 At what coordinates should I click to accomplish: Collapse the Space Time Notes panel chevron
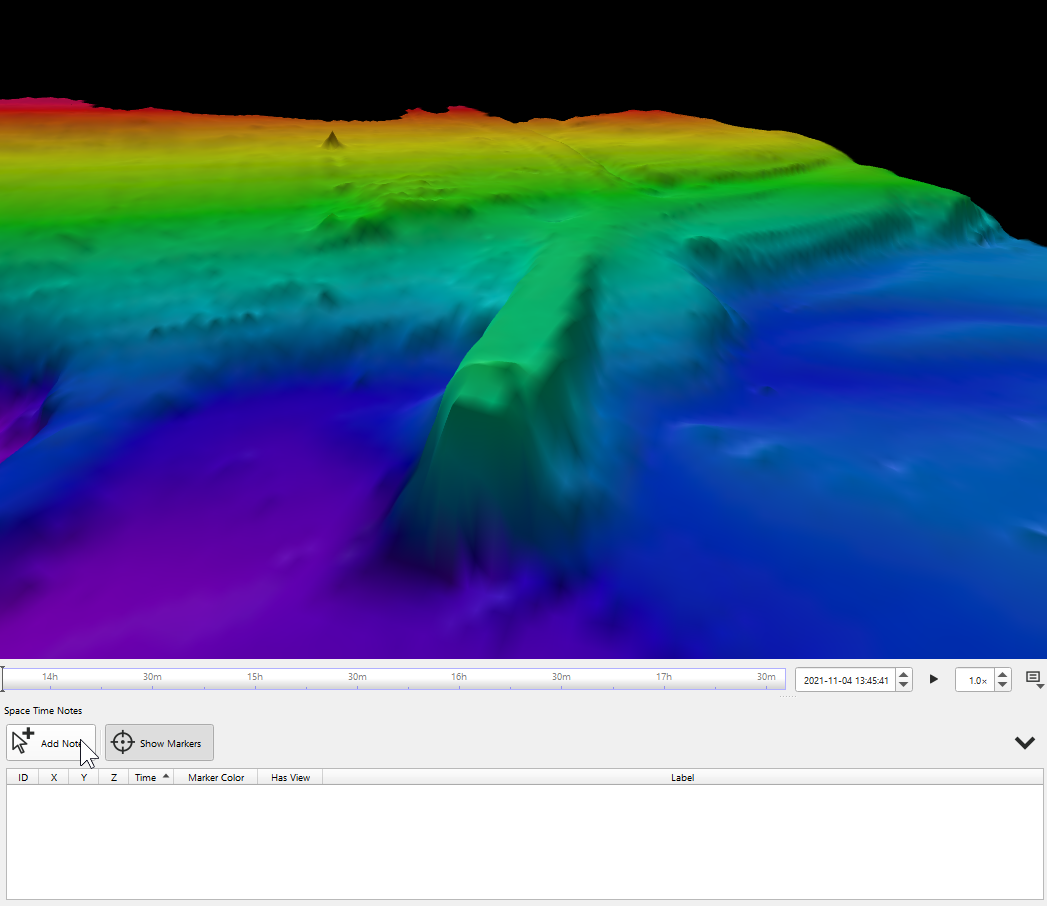coord(1024,743)
